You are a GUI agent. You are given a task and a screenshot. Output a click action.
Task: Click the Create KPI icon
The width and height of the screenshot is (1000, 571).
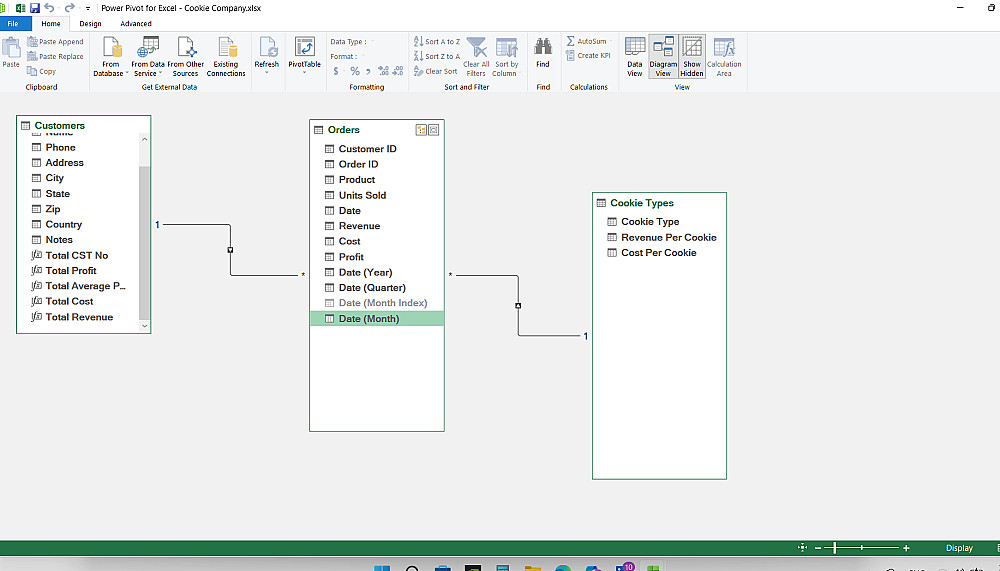coord(588,56)
